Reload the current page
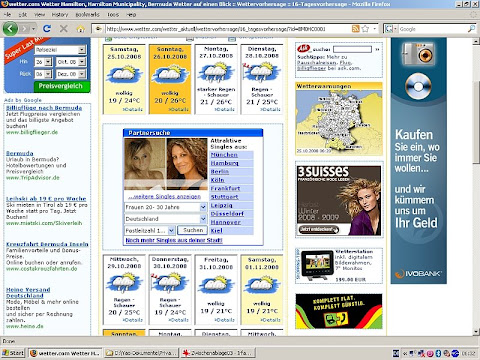This screenshot has width=480, height=360. pyautogui.click(x=47, y=29)
